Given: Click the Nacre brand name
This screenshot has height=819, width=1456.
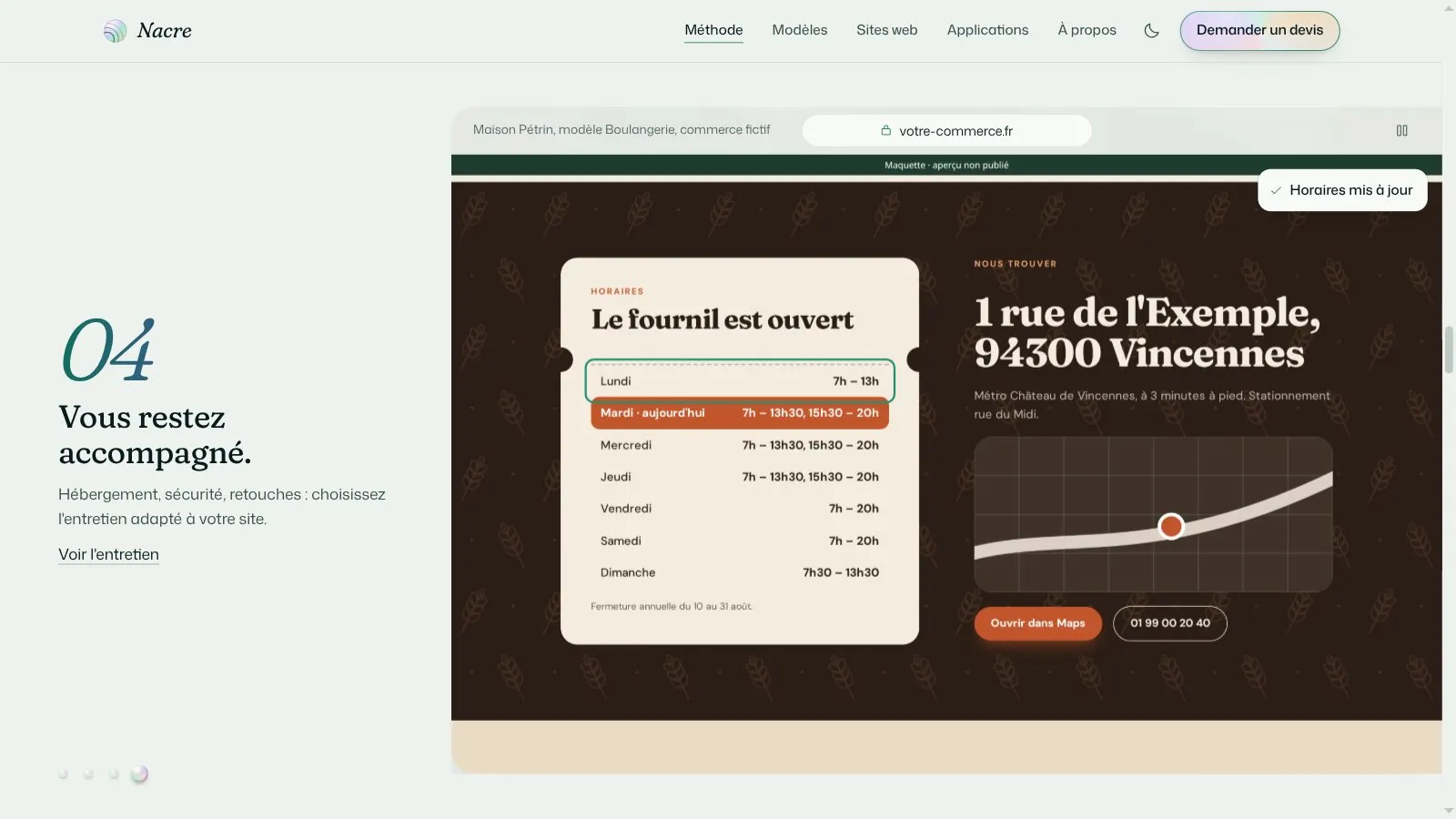Looking at the screenshot, I should point(165,31).
